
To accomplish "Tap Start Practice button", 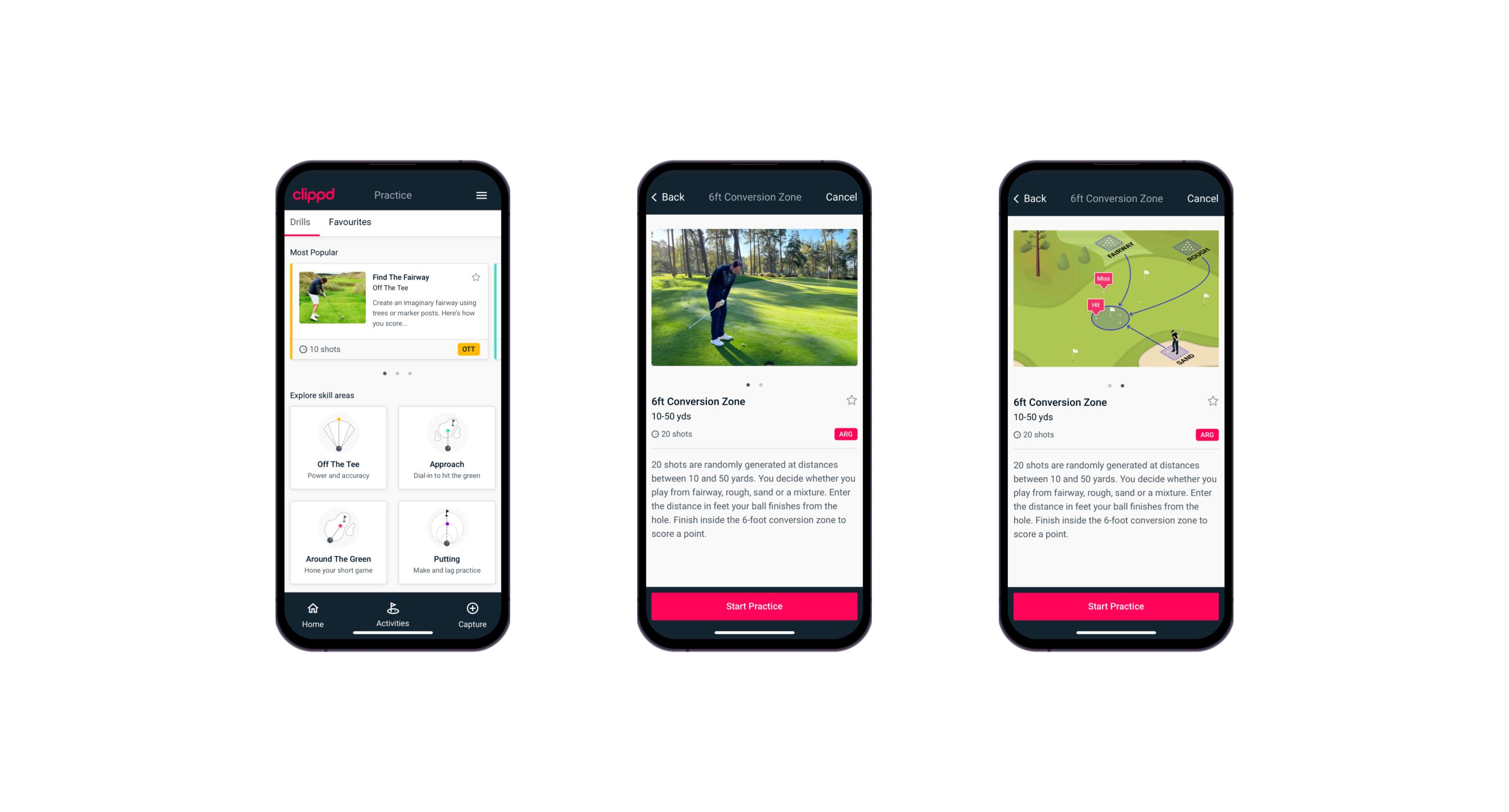I will [x=753, y=606].
